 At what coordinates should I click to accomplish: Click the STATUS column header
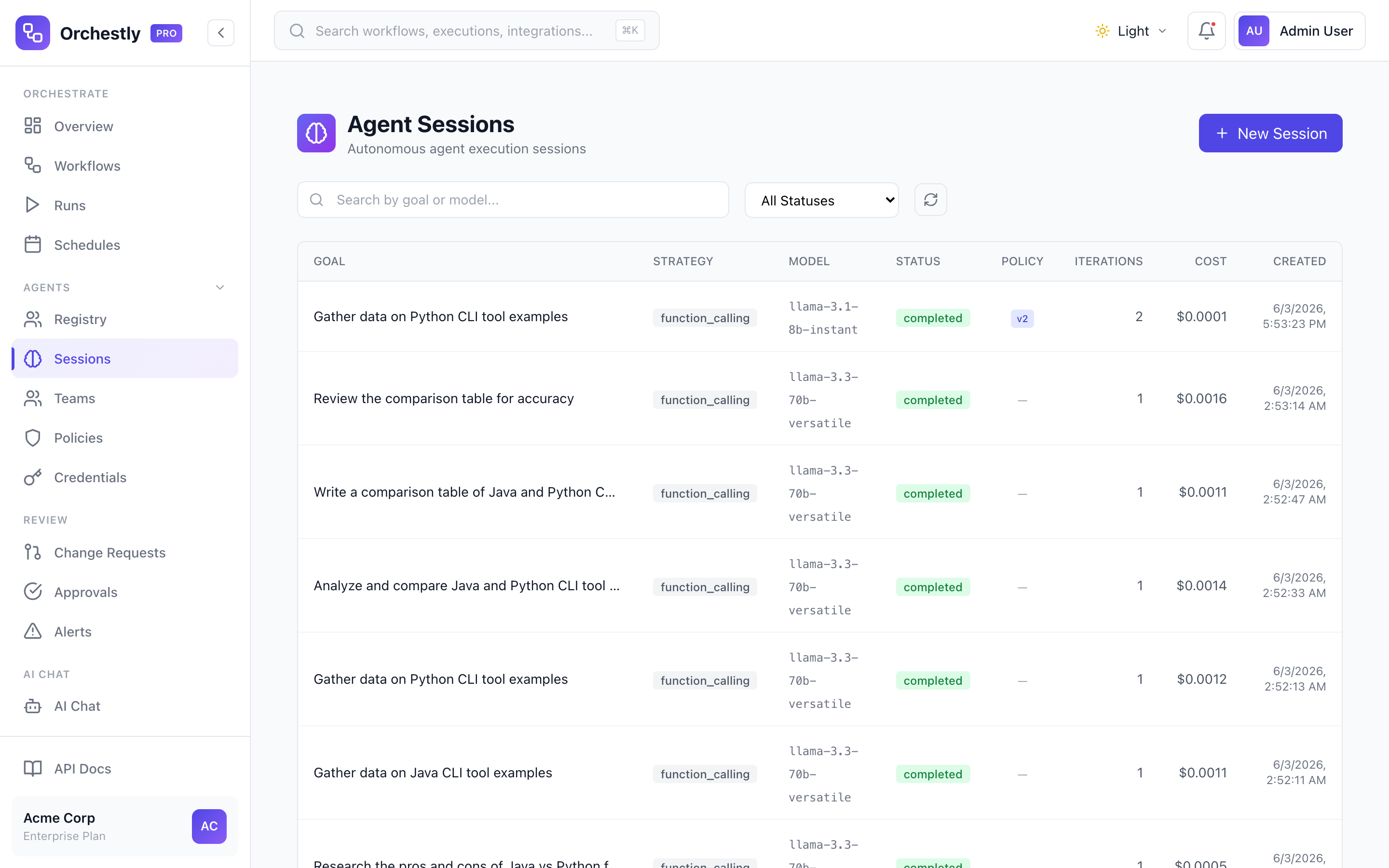(918, 261)
